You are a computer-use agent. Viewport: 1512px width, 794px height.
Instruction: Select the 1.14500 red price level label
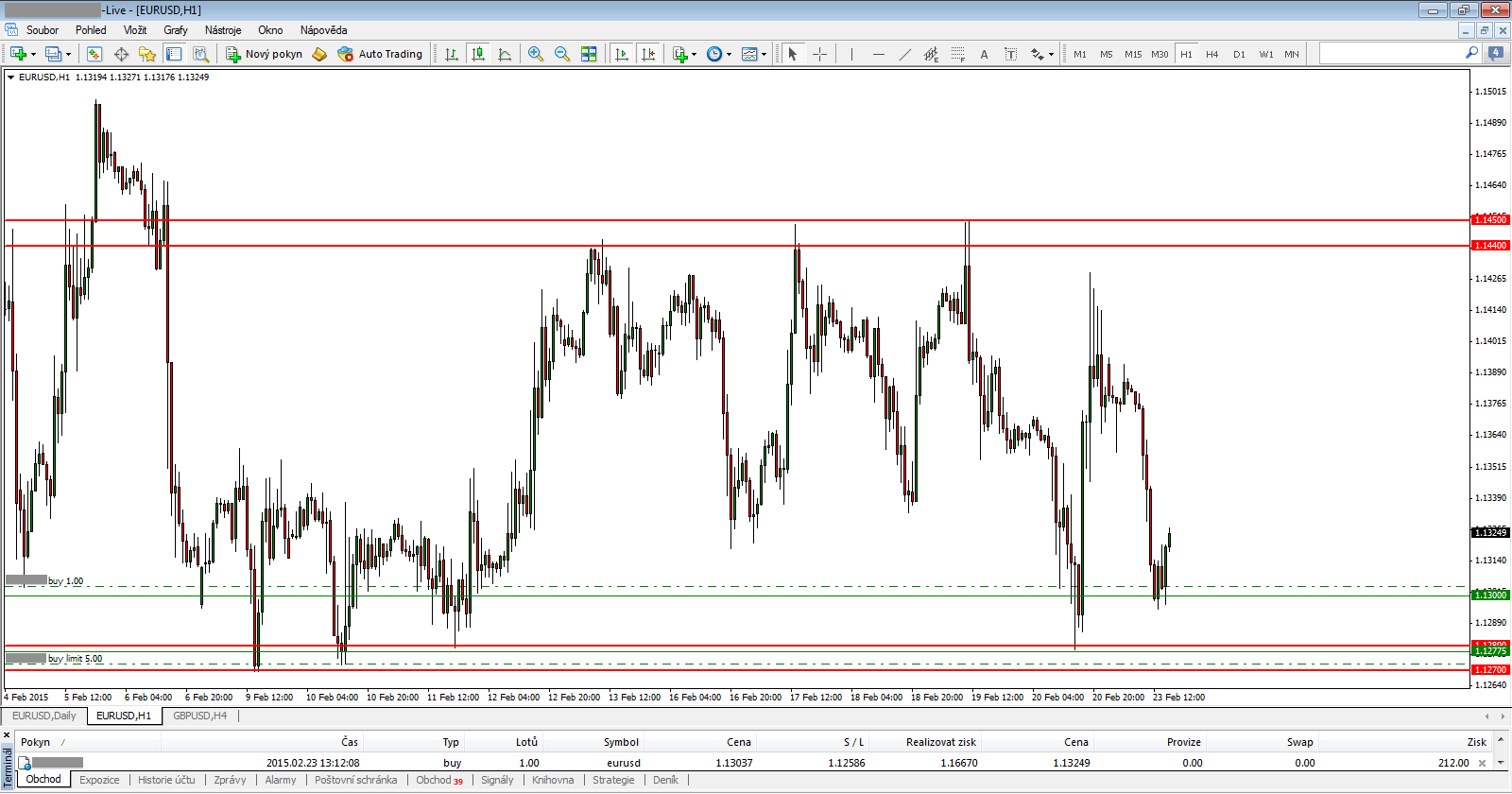pos(1490,220)
